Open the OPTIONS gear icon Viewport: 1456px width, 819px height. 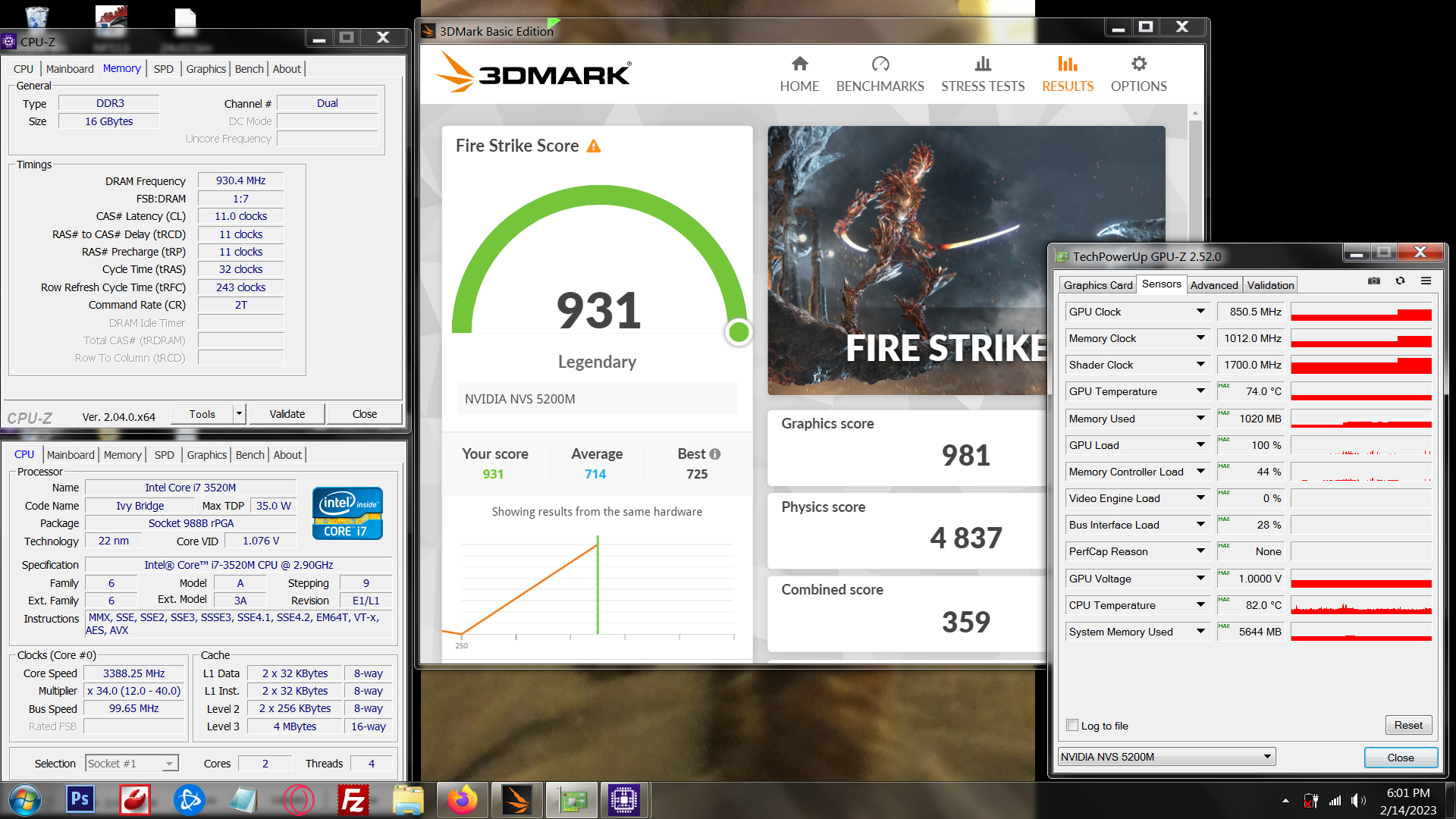(1139, 64)
